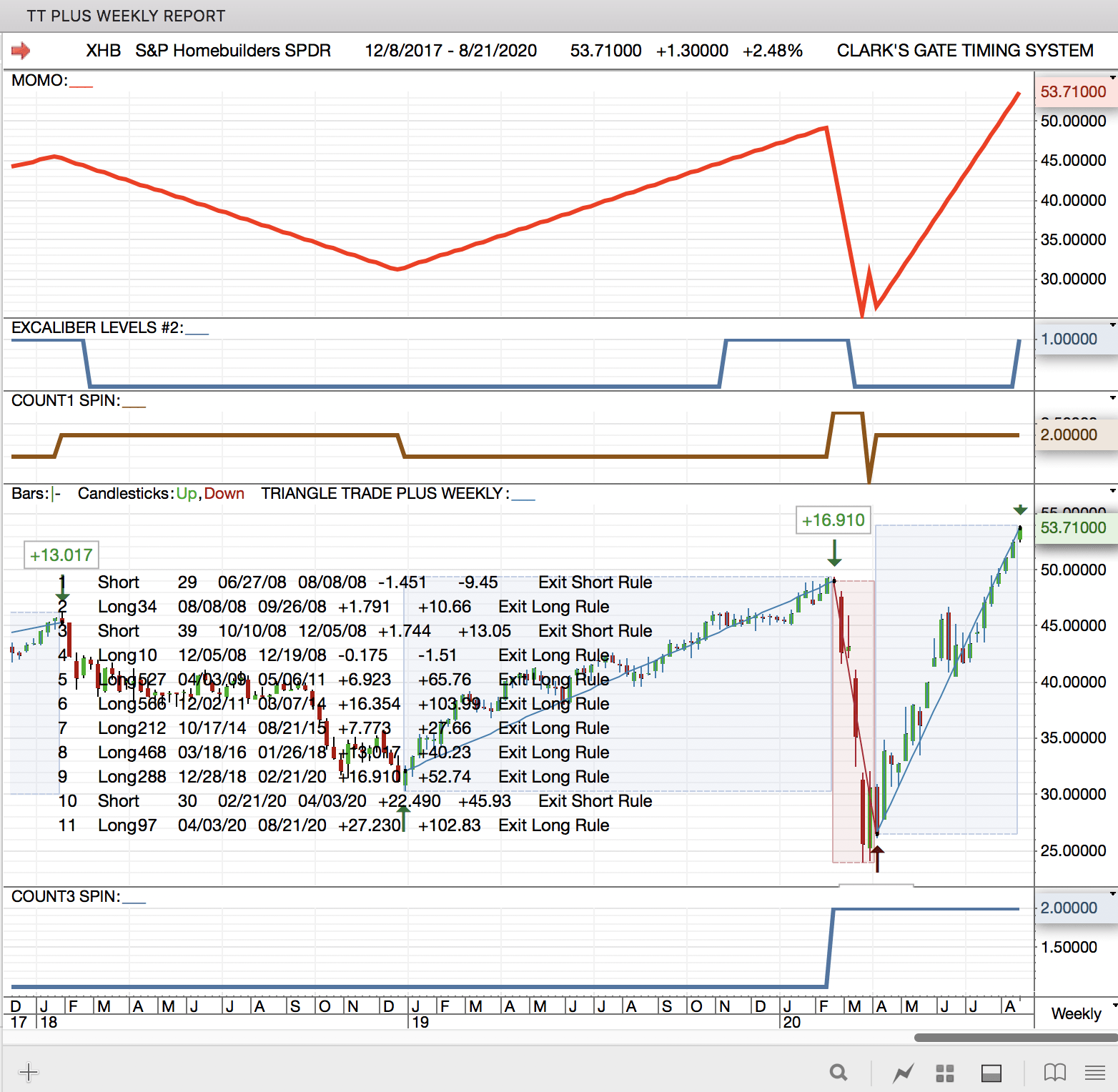Screen dimensions: 1118x1092
Task: Click the horizontal chart scrollbar thumb
Action: (x=1015, y=1037)
